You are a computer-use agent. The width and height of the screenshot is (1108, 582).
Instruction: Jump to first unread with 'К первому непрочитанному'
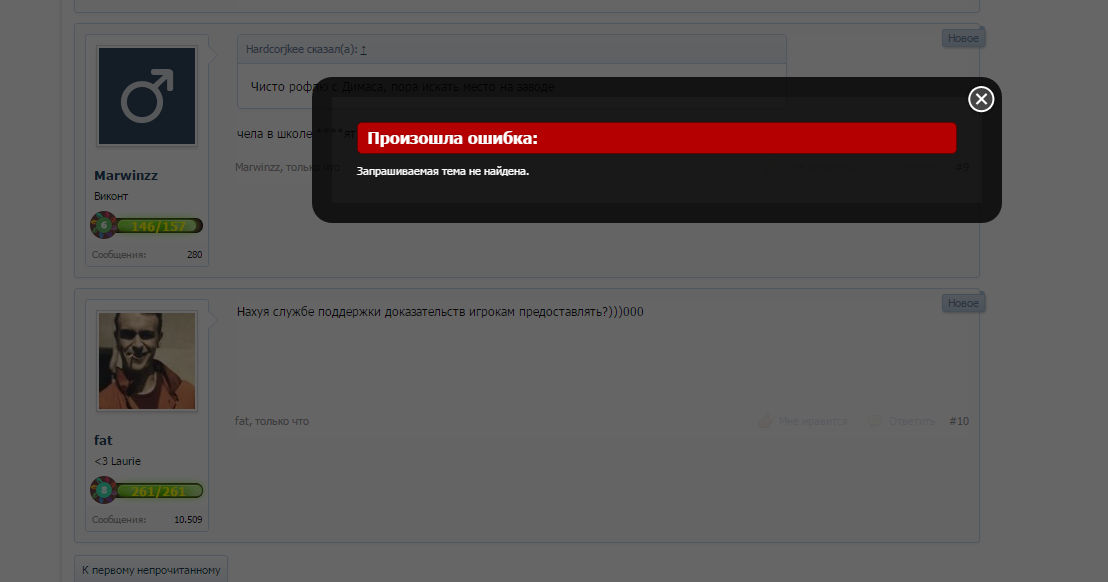point(151,570)
